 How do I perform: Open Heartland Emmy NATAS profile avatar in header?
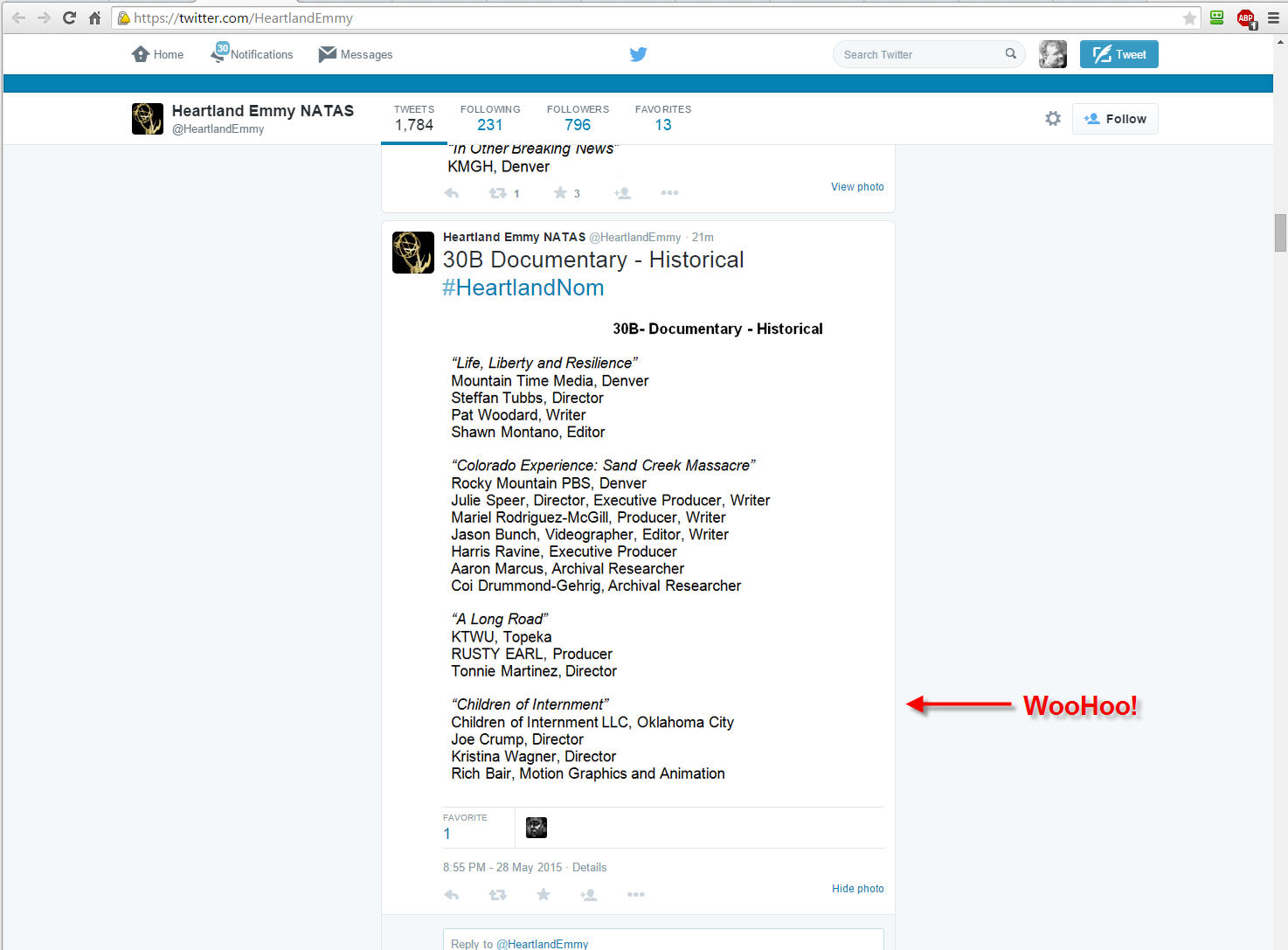pyautogui.click(x=148, y=119)
